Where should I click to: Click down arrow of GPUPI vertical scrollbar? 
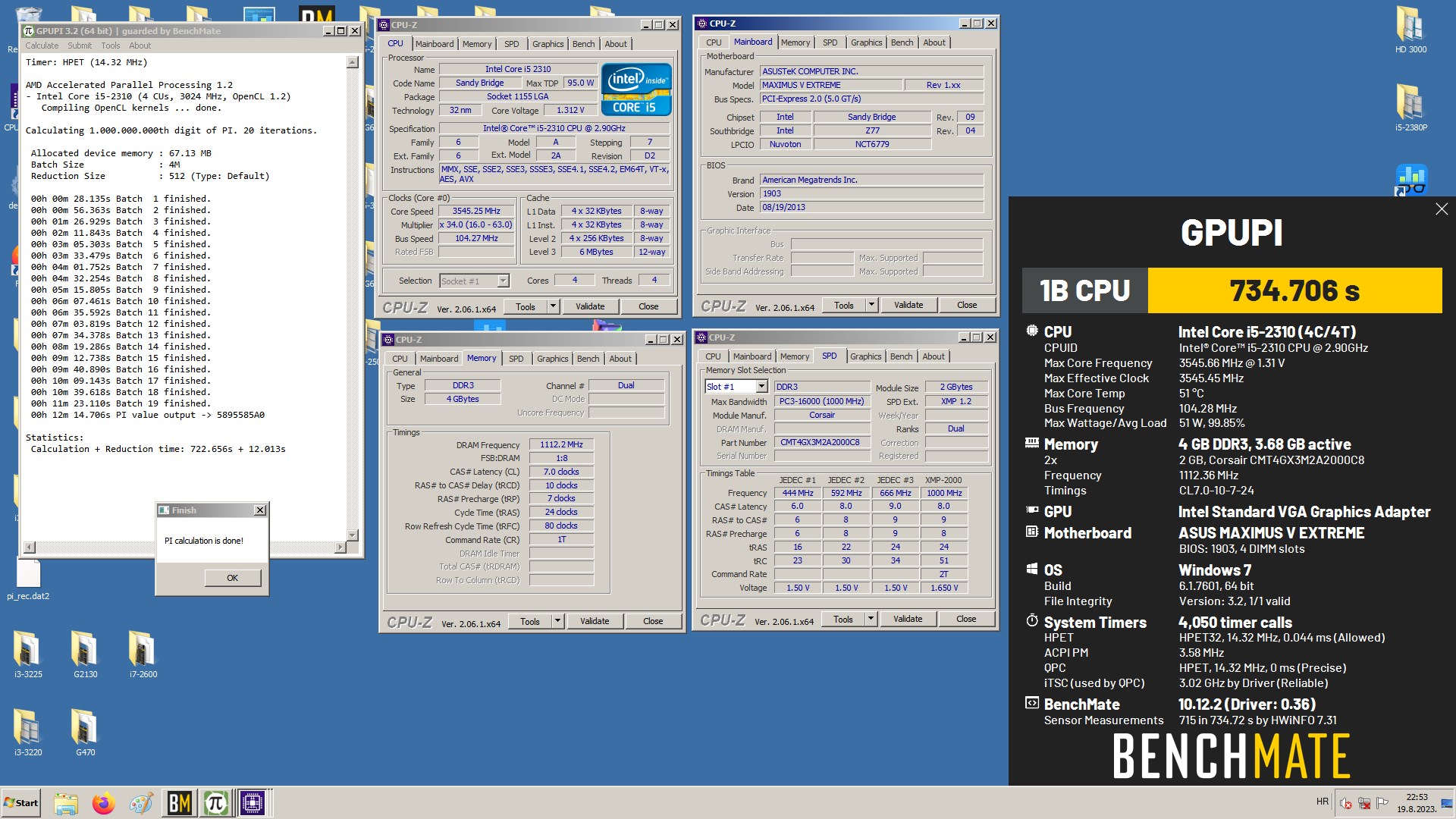[x=353, y=535]
